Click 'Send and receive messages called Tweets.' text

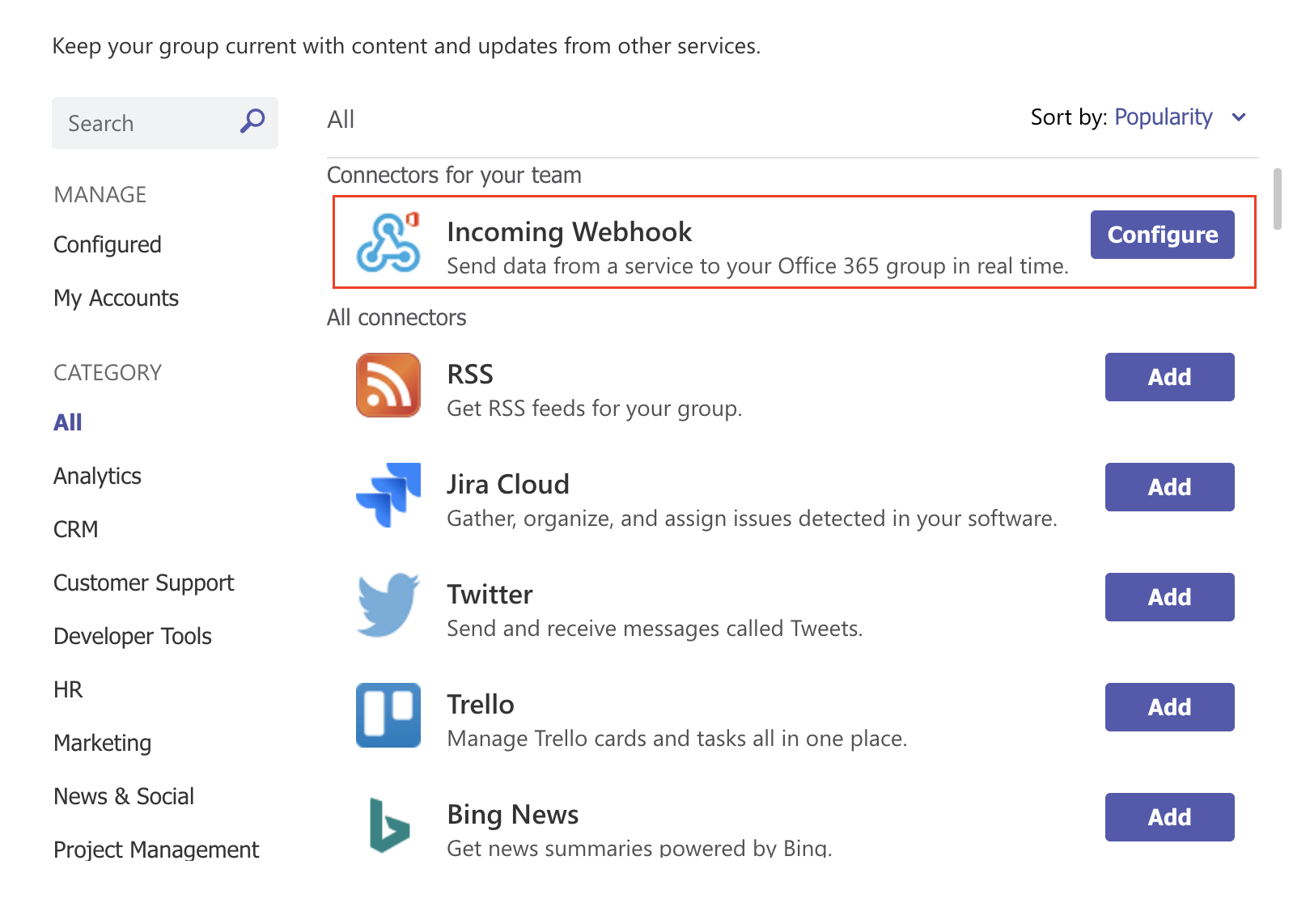pos(655,629)
